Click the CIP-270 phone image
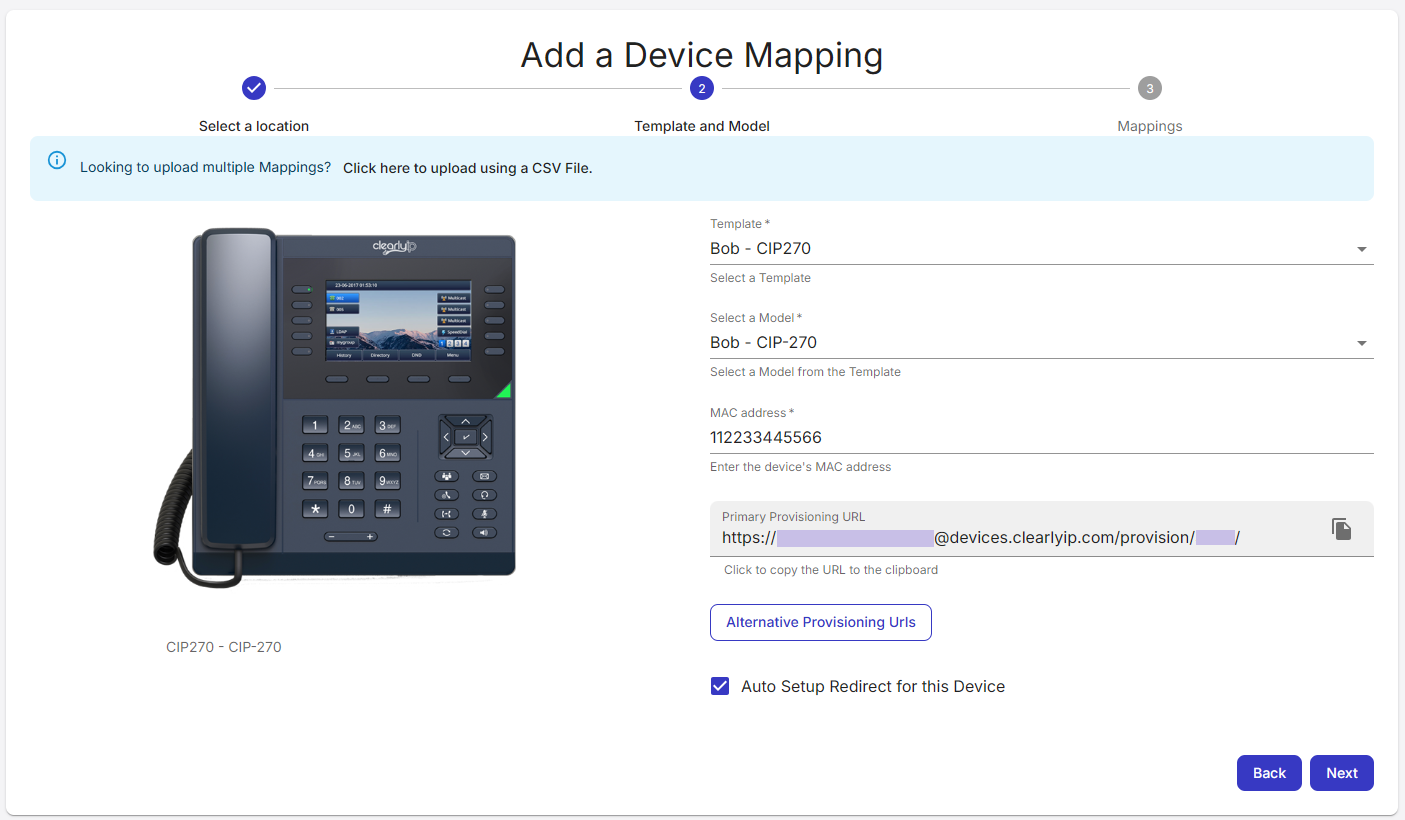This screenshot has width=1405, height=820. [335, 407]
